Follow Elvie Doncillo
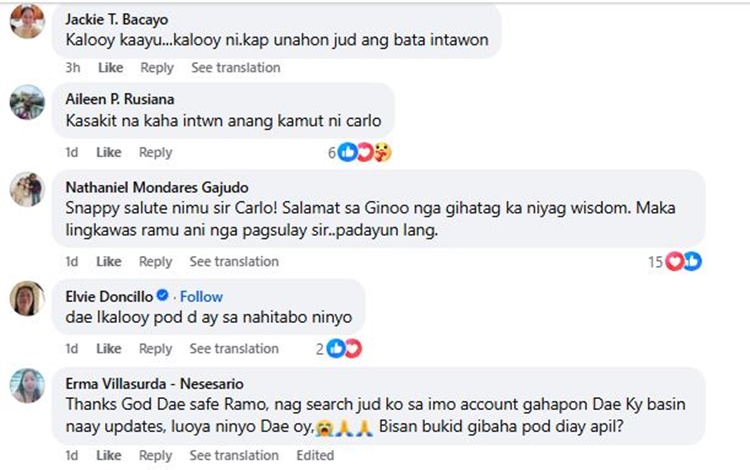This screenshot has height=470, width=750. pyautogui.click(x=201, y=297)
